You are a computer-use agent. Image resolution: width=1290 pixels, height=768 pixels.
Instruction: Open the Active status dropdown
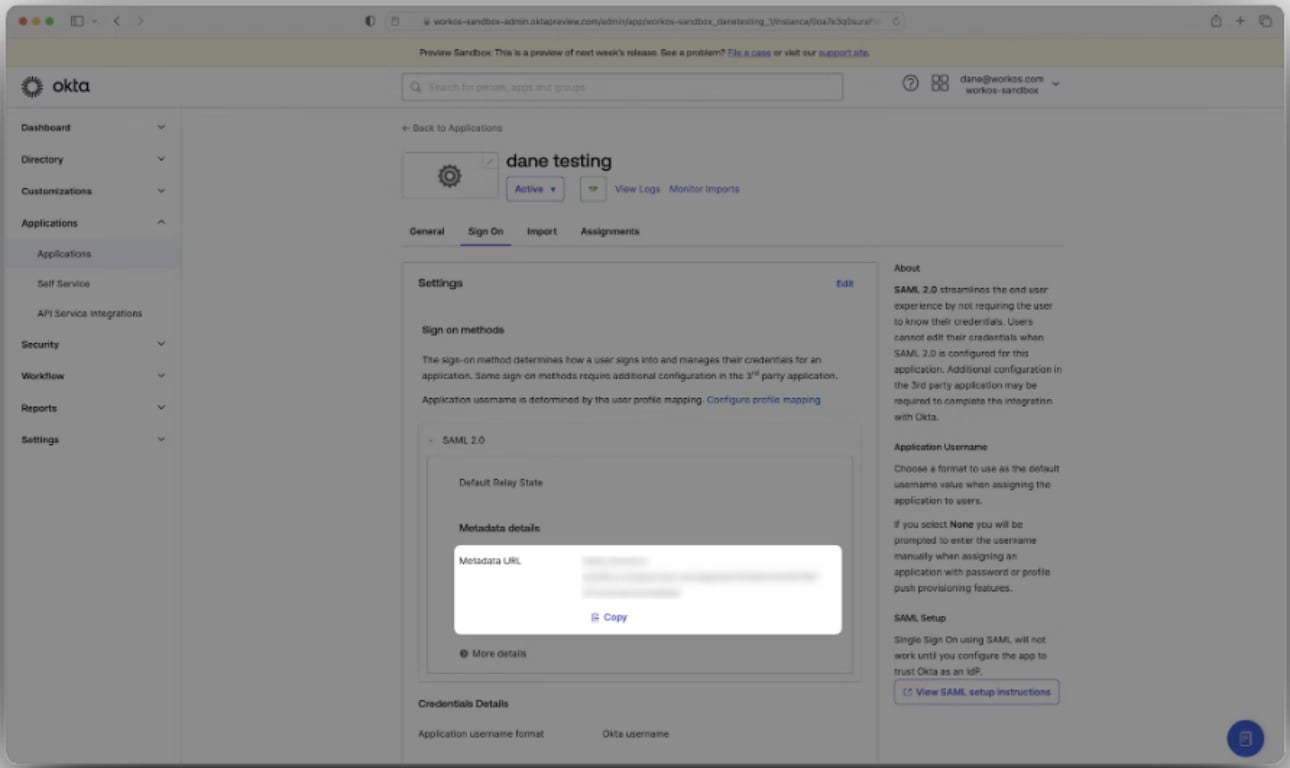pyautogui.click(x=535, y=189)
